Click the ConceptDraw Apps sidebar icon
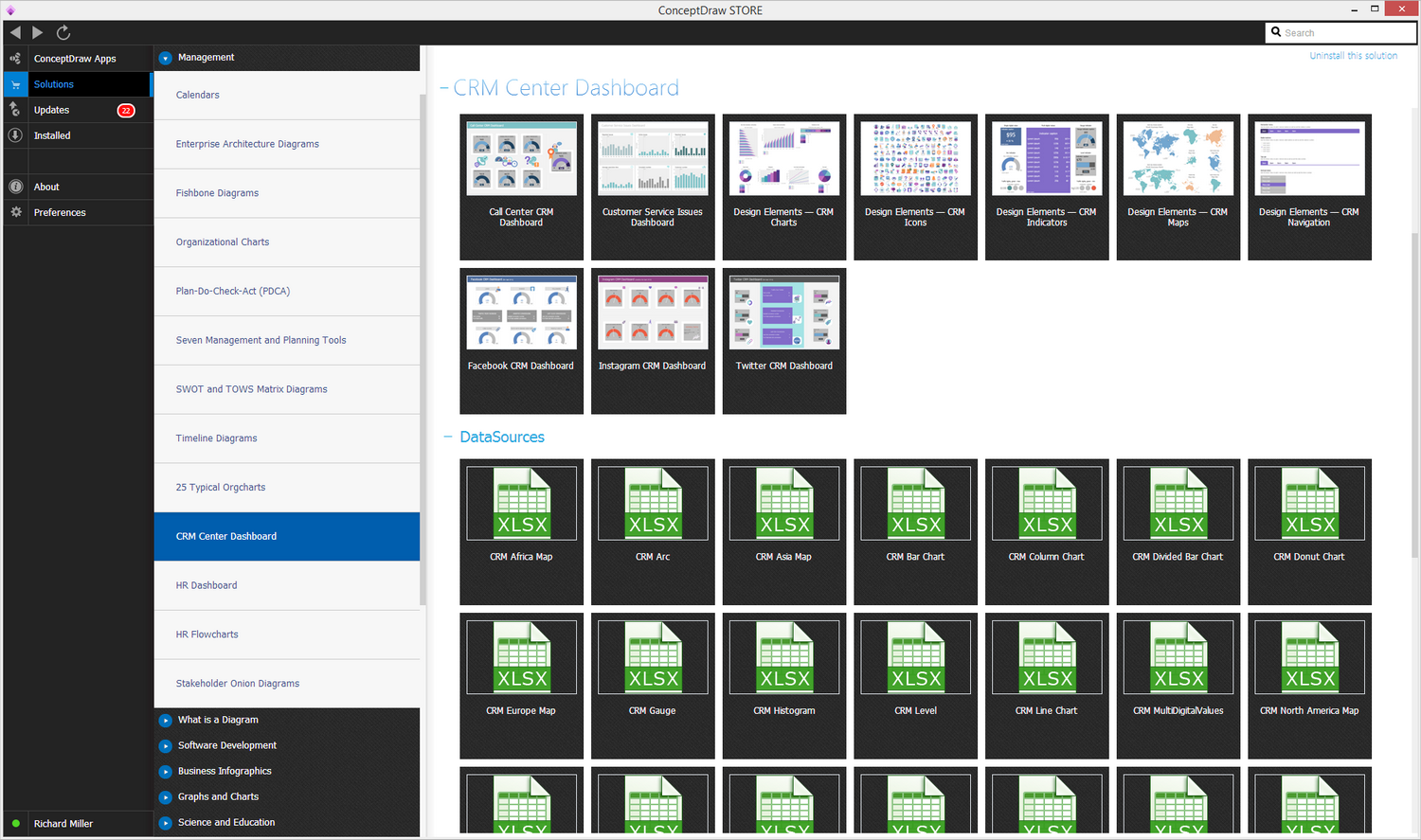 point(15,59)
